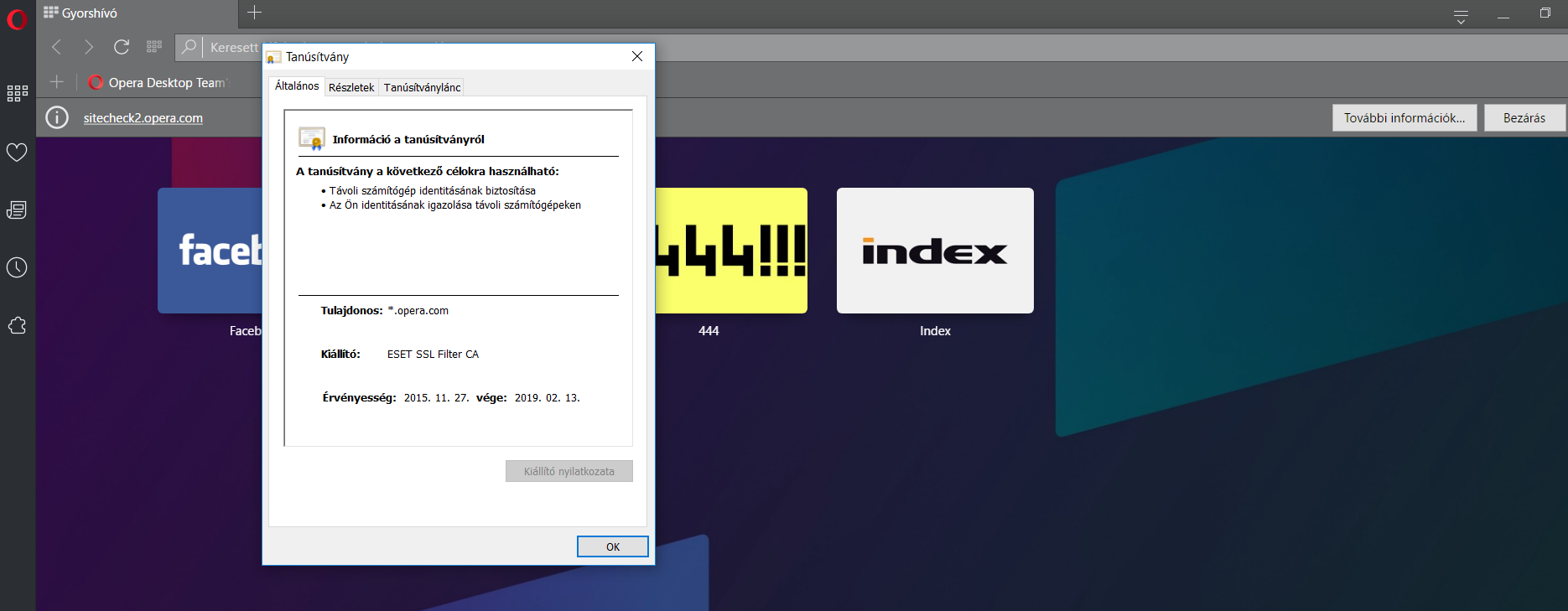Open Speed Dial from the sidebar grid icon
Screen dimensions: 1568x611
click(17, 93)
